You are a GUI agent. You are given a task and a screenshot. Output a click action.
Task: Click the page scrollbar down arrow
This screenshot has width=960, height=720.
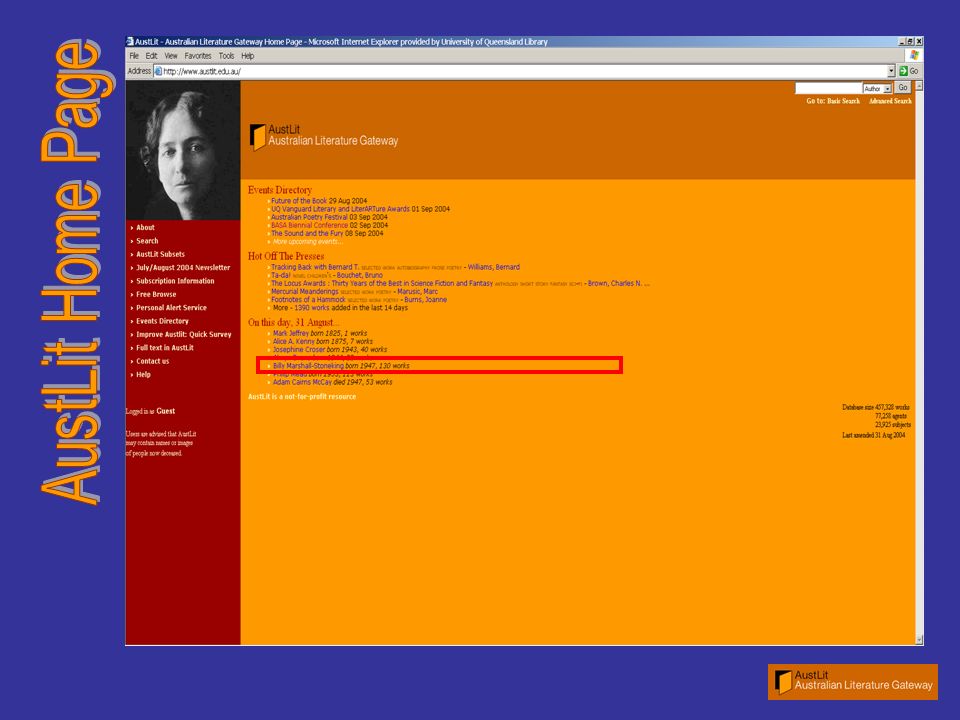tap(919, 640)
